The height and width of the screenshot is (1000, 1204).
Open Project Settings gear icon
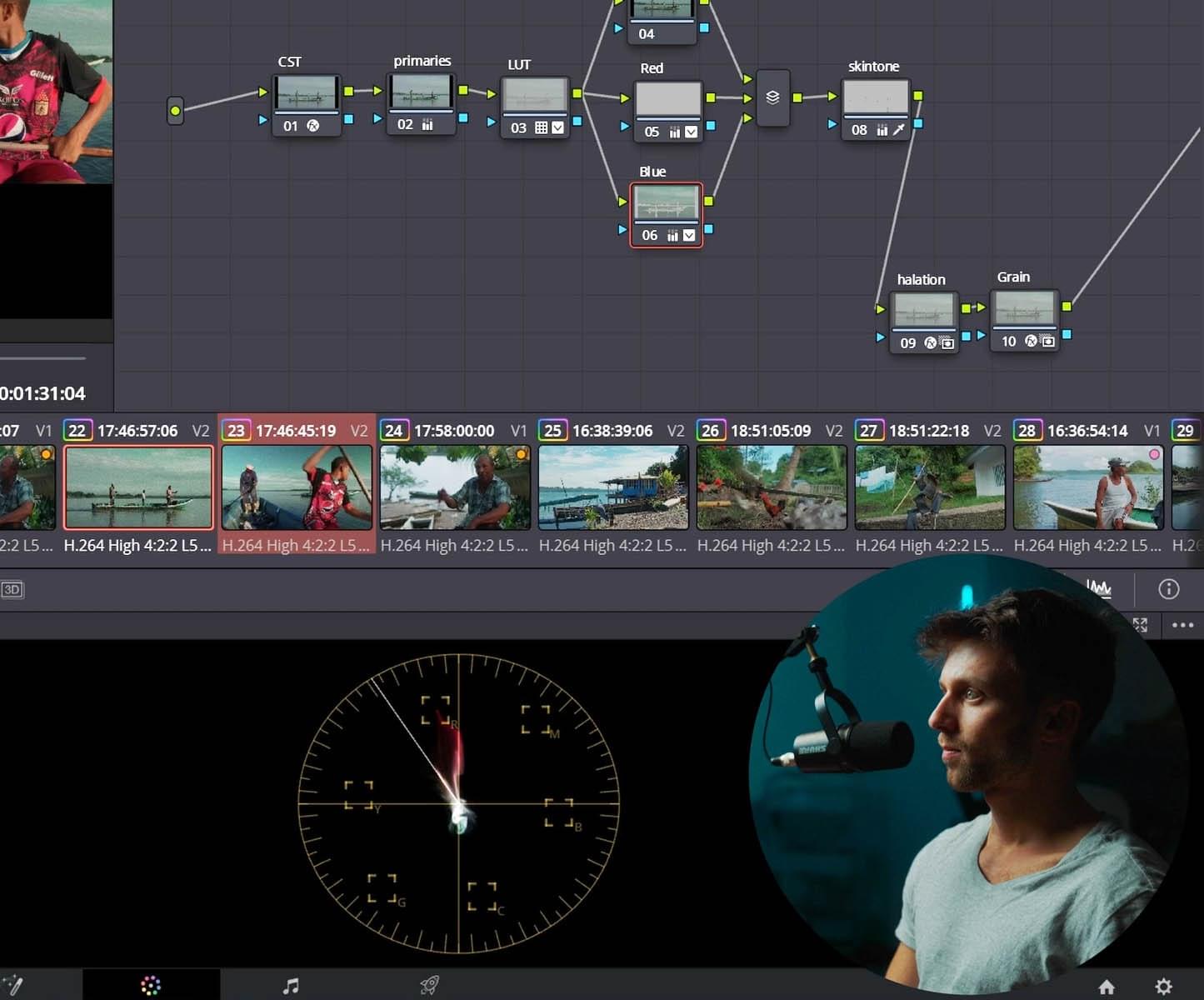click(x=1164, y=987)
